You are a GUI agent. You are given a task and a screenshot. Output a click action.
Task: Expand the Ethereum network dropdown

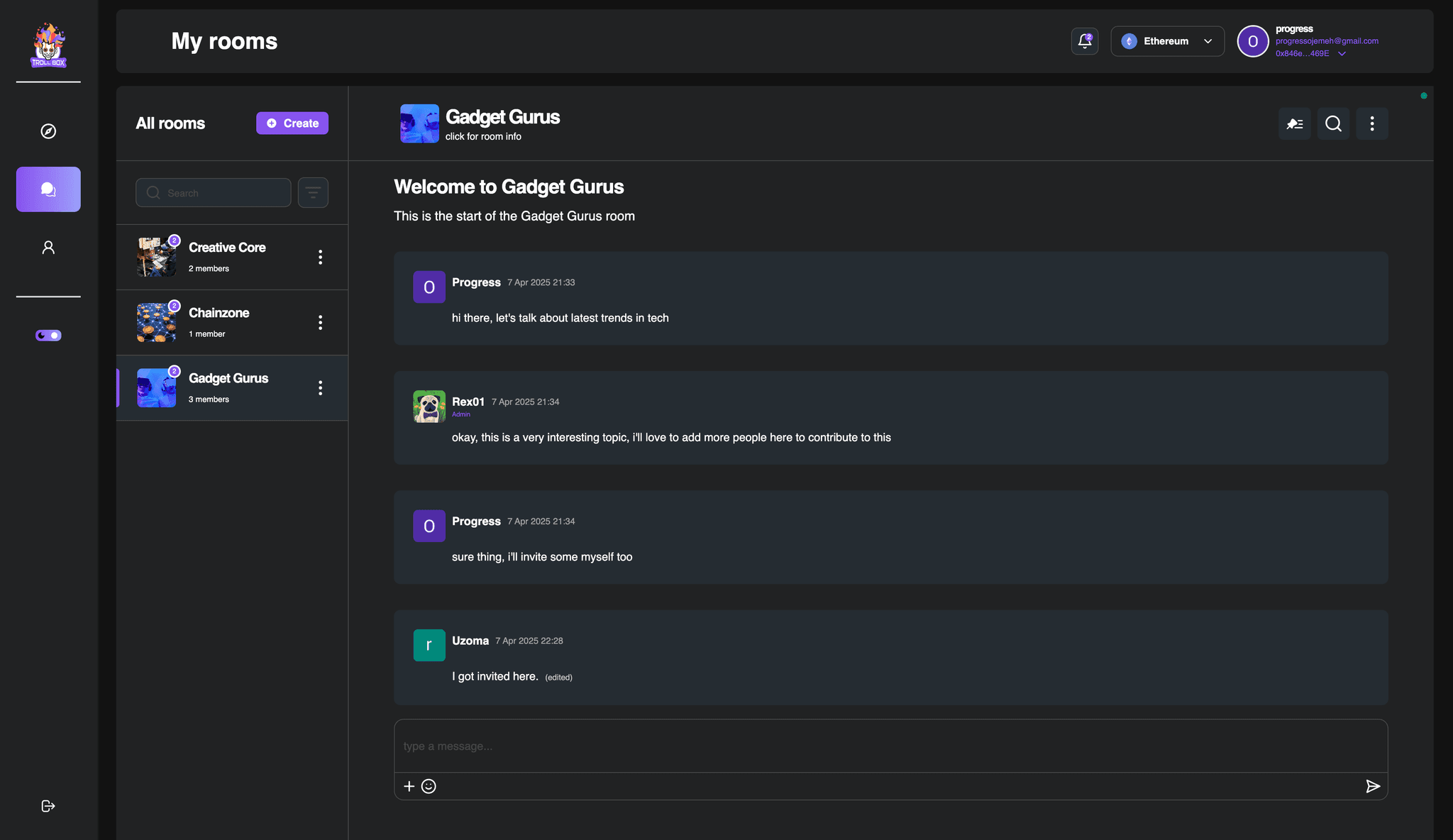1166,40
